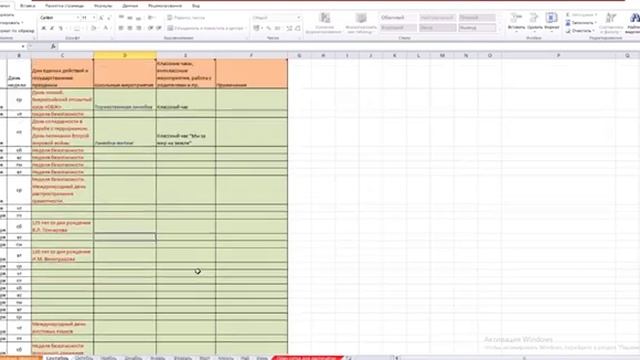Screen dimensions: 640x360
Task: Click the accounting number format icon
Action: (x=257, y=28)
